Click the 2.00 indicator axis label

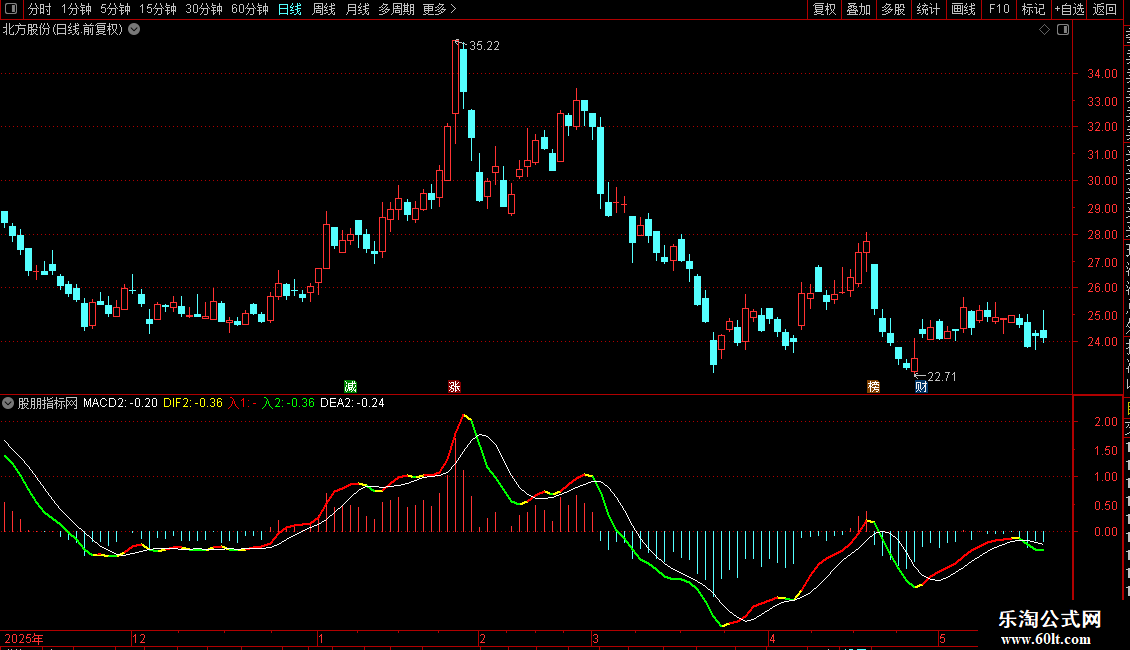[1105, 422]
